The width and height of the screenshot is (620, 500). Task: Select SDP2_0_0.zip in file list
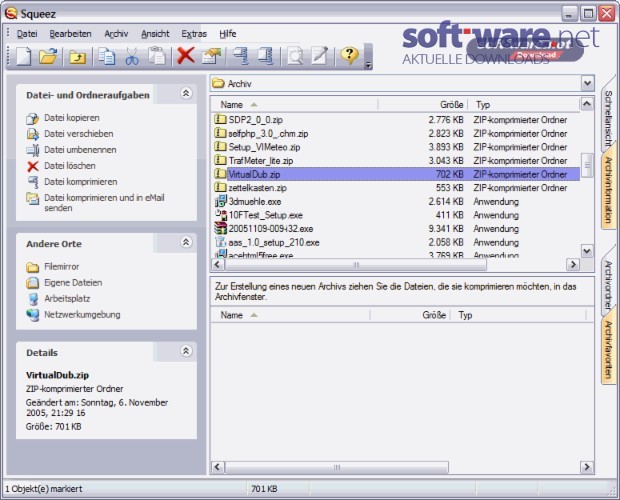pos(255,120)
